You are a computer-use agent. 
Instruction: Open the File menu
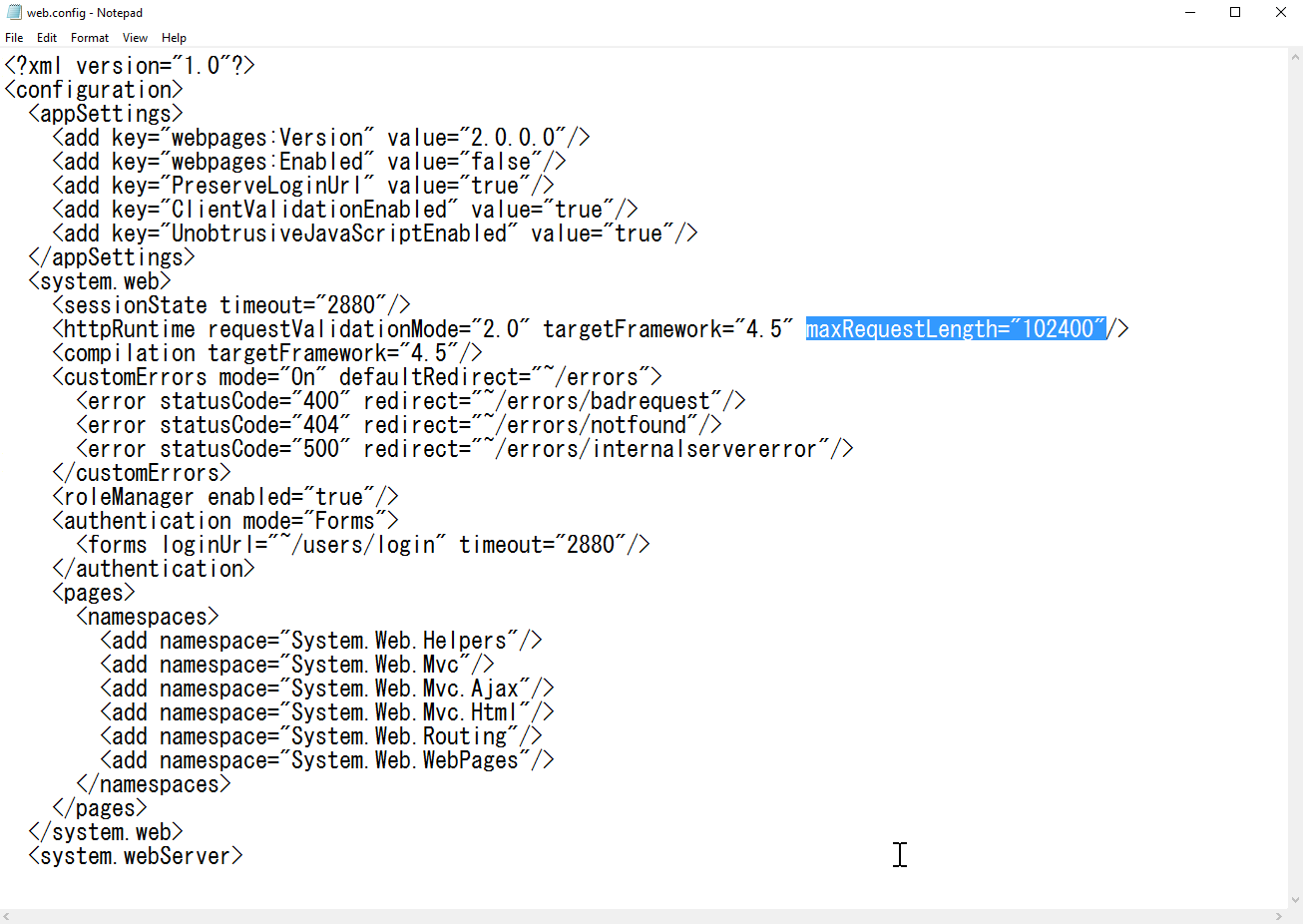click(14, 38)
